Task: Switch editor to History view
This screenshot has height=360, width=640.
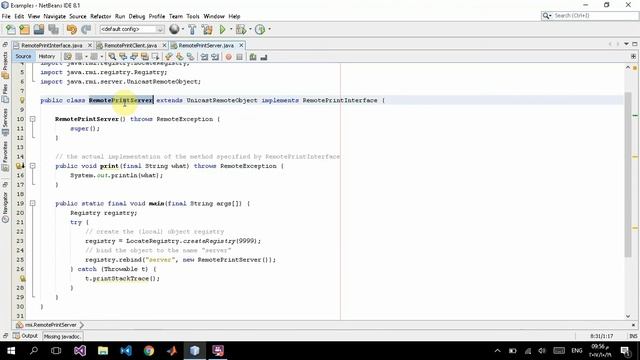Action: 47,56
